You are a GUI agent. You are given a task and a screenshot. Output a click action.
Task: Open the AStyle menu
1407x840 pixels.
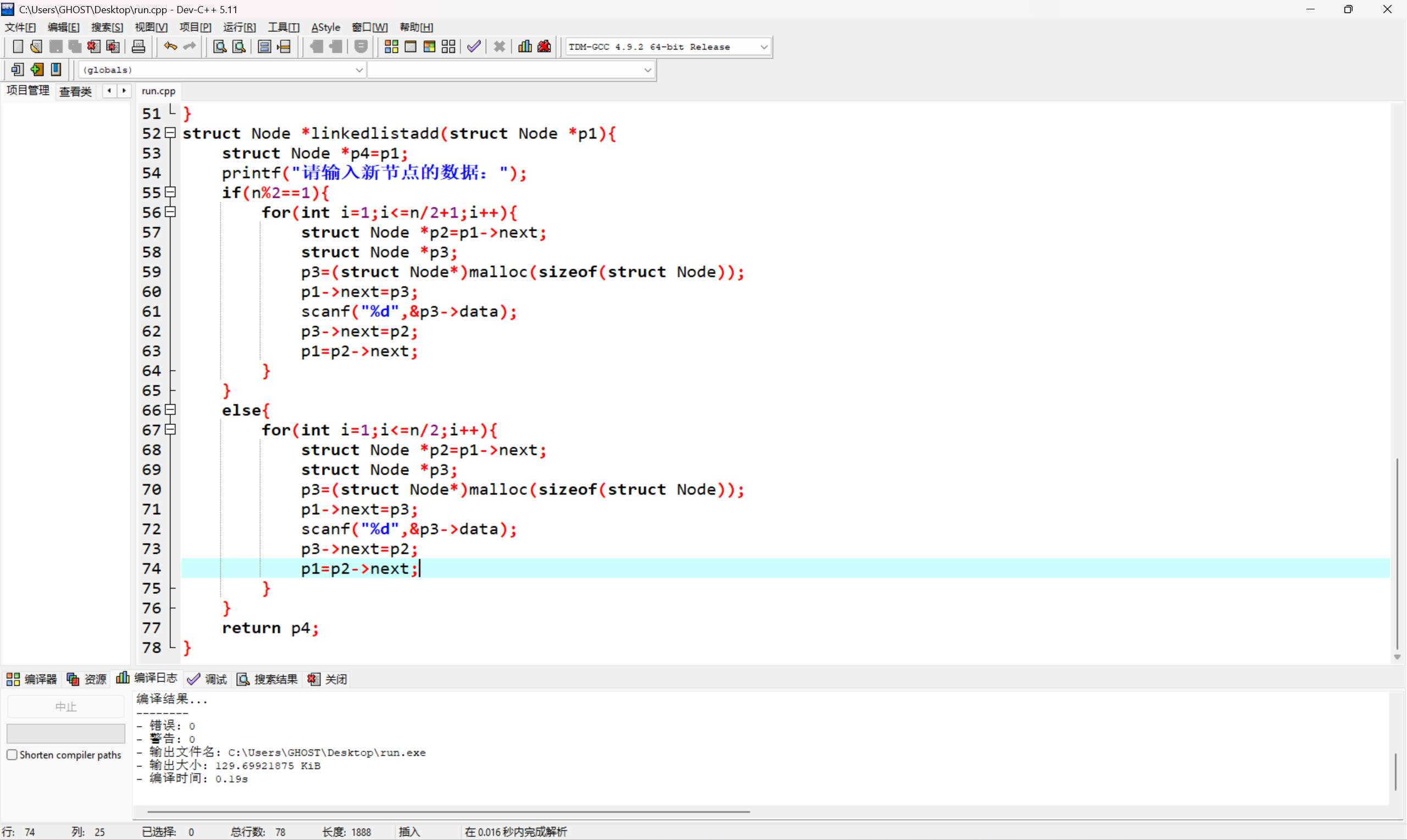[x=325, y=27]
